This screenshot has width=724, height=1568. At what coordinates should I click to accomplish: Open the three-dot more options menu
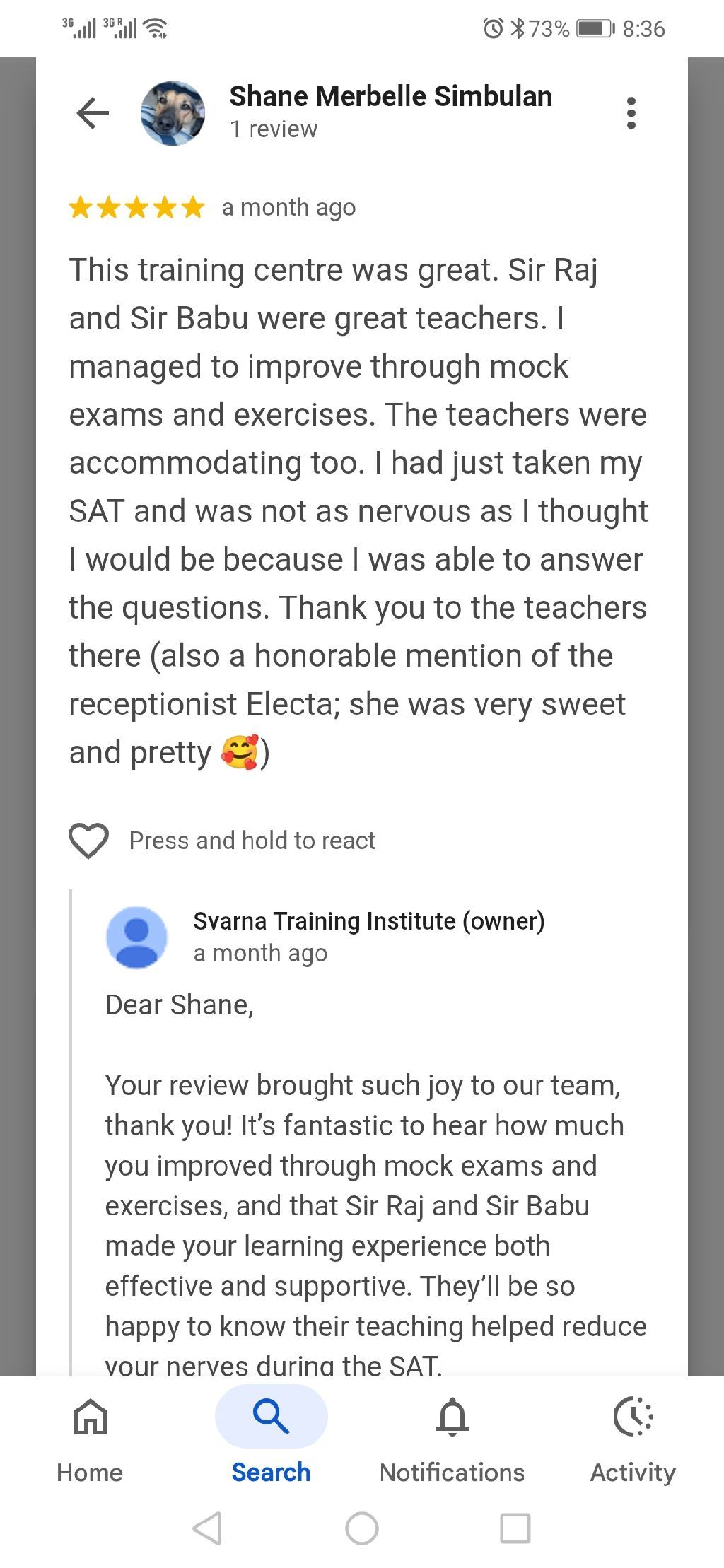coord(631,113)
